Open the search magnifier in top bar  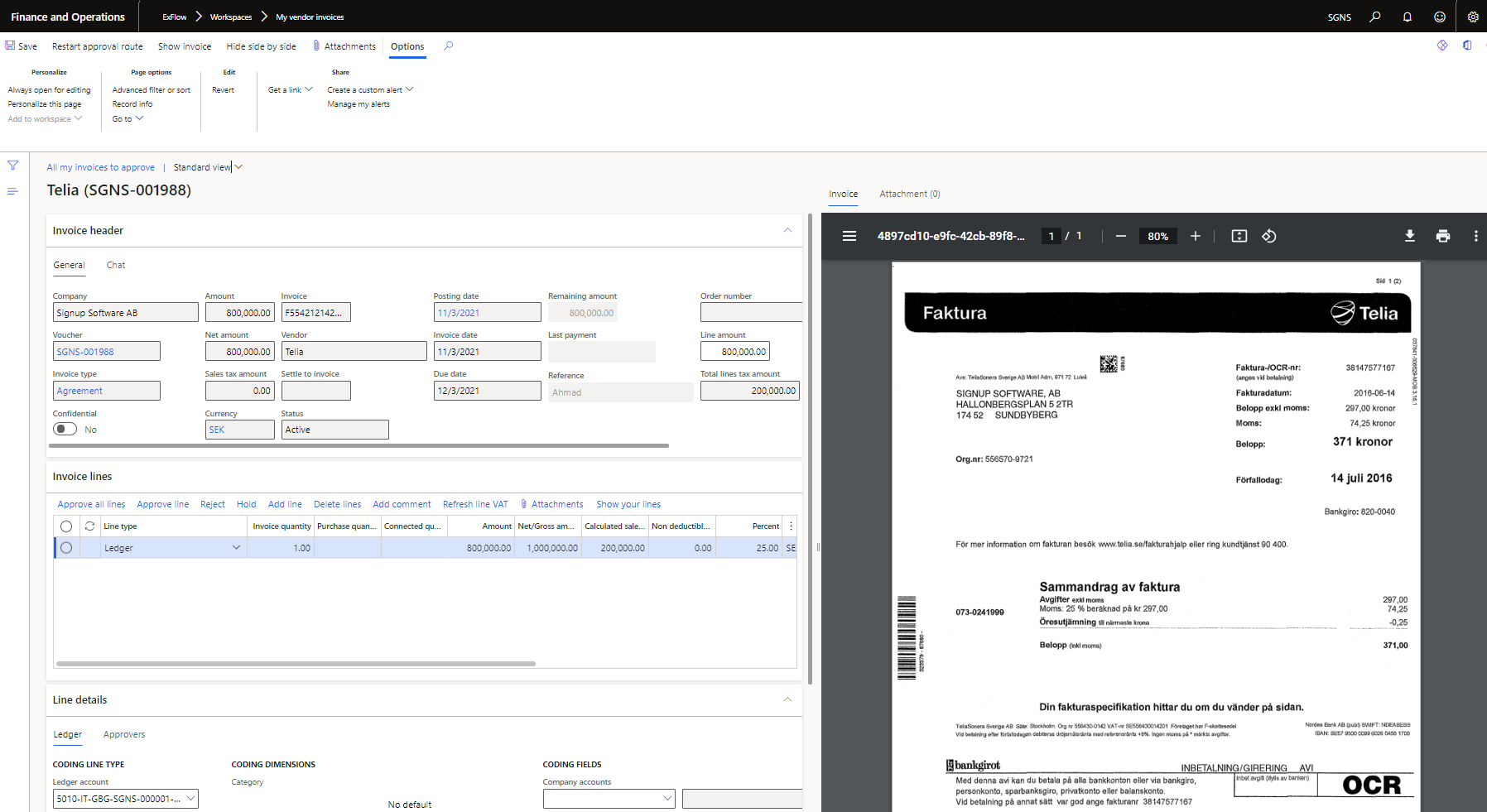1375,17
